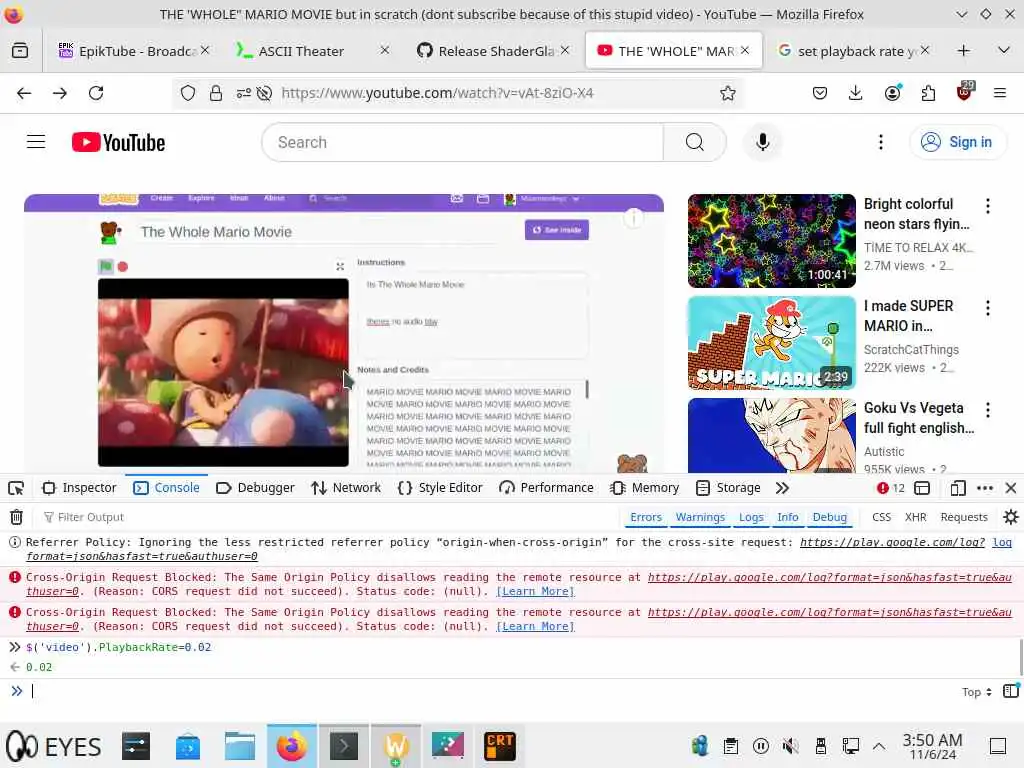The image size is (1024, 768).
Task: Click the YouTube search magnifier button
Action: click(695, 142)
